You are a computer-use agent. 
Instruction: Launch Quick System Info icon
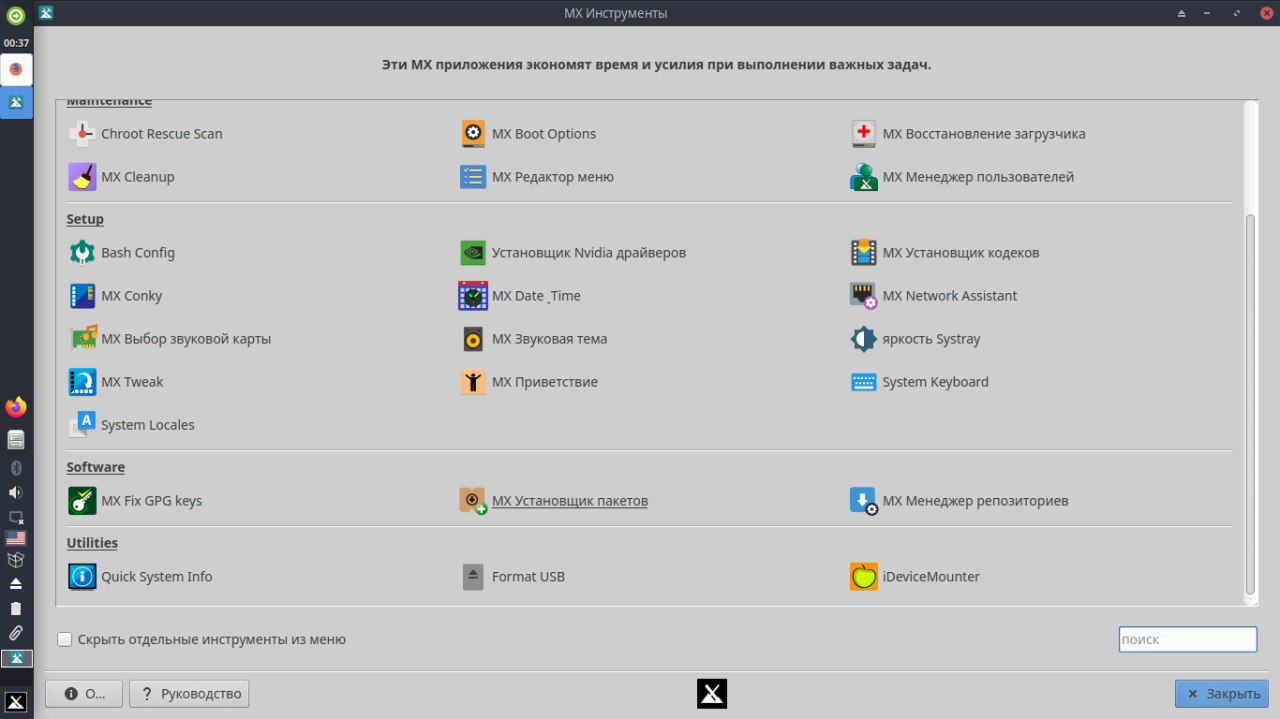point(82,577)
